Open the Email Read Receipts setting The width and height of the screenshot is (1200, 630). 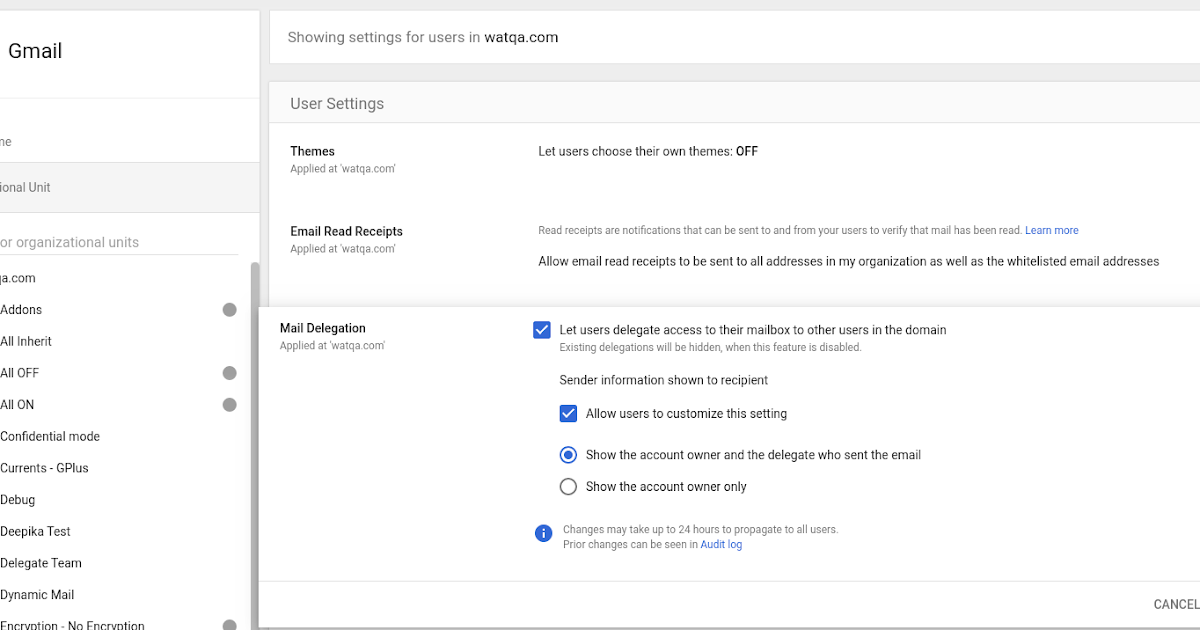pyautogui.click(x=346, y=230)
